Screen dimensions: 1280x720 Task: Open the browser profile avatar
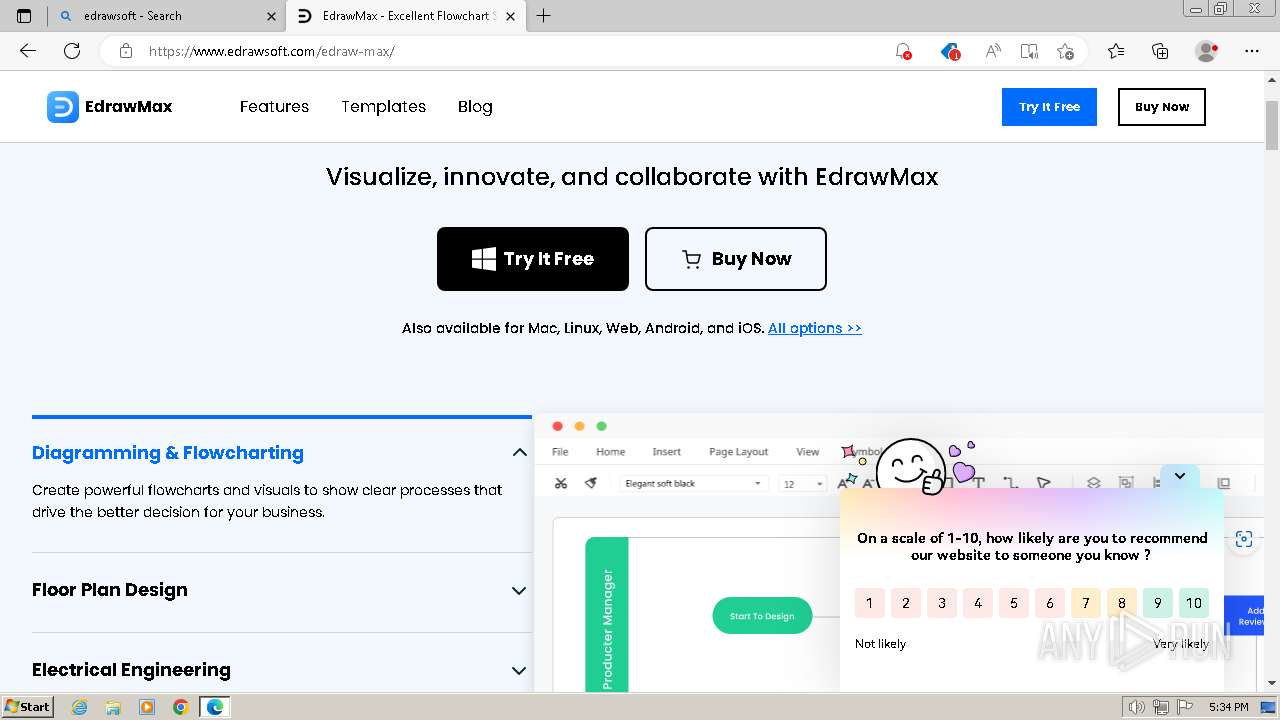[1207, 51]
